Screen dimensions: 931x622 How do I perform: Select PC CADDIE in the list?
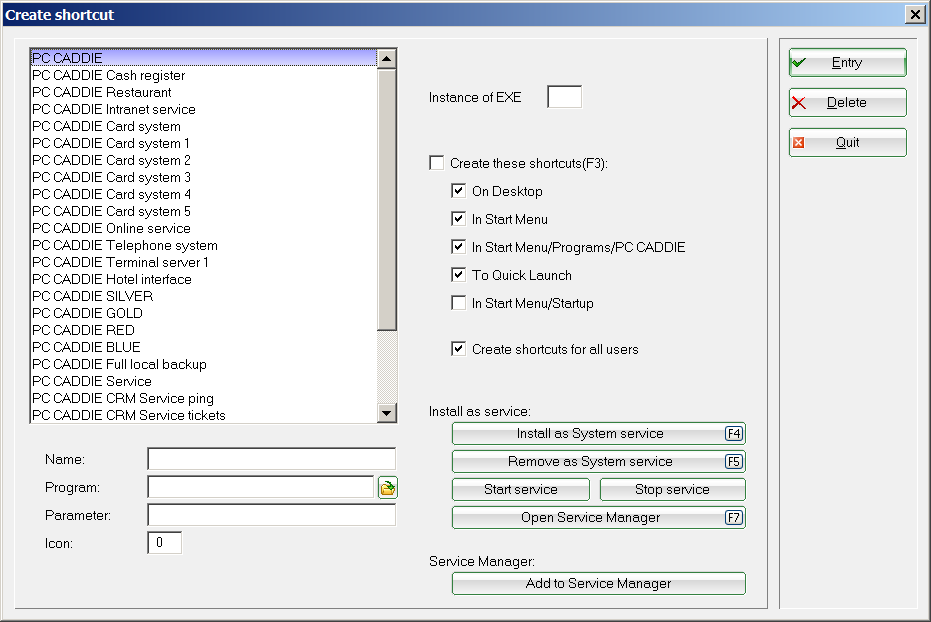coord(204,58)
